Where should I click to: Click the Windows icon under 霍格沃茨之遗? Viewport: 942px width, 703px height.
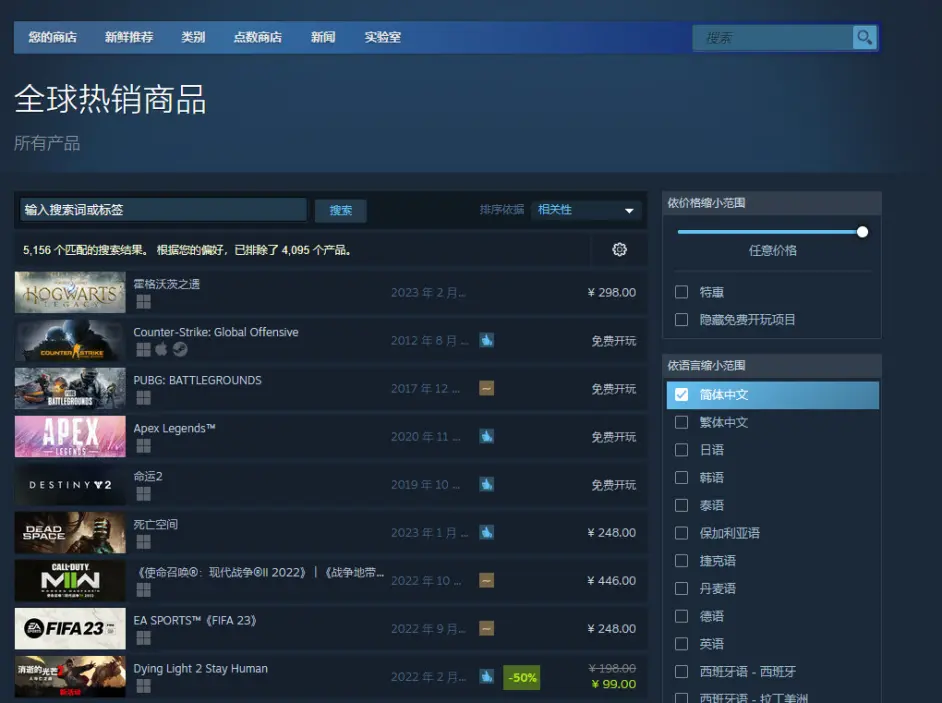pos(143,300)
